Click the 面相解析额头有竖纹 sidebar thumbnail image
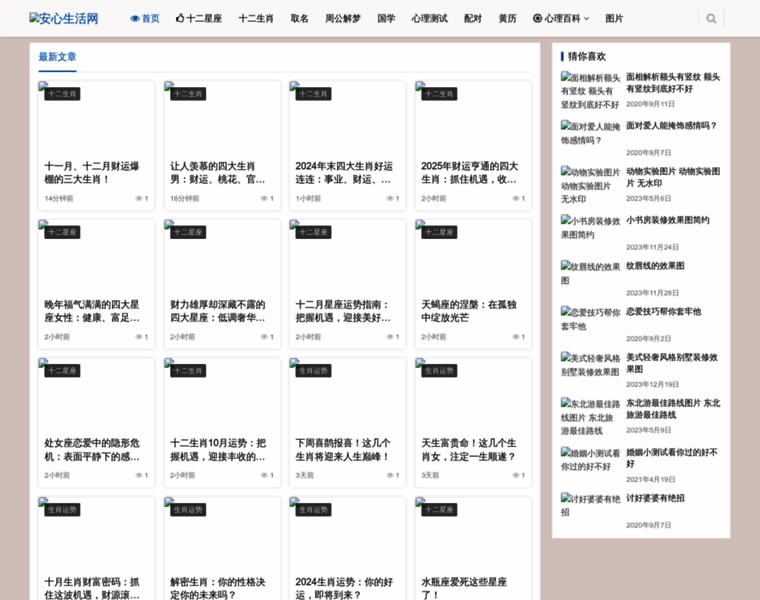 (x=590, y=90)
